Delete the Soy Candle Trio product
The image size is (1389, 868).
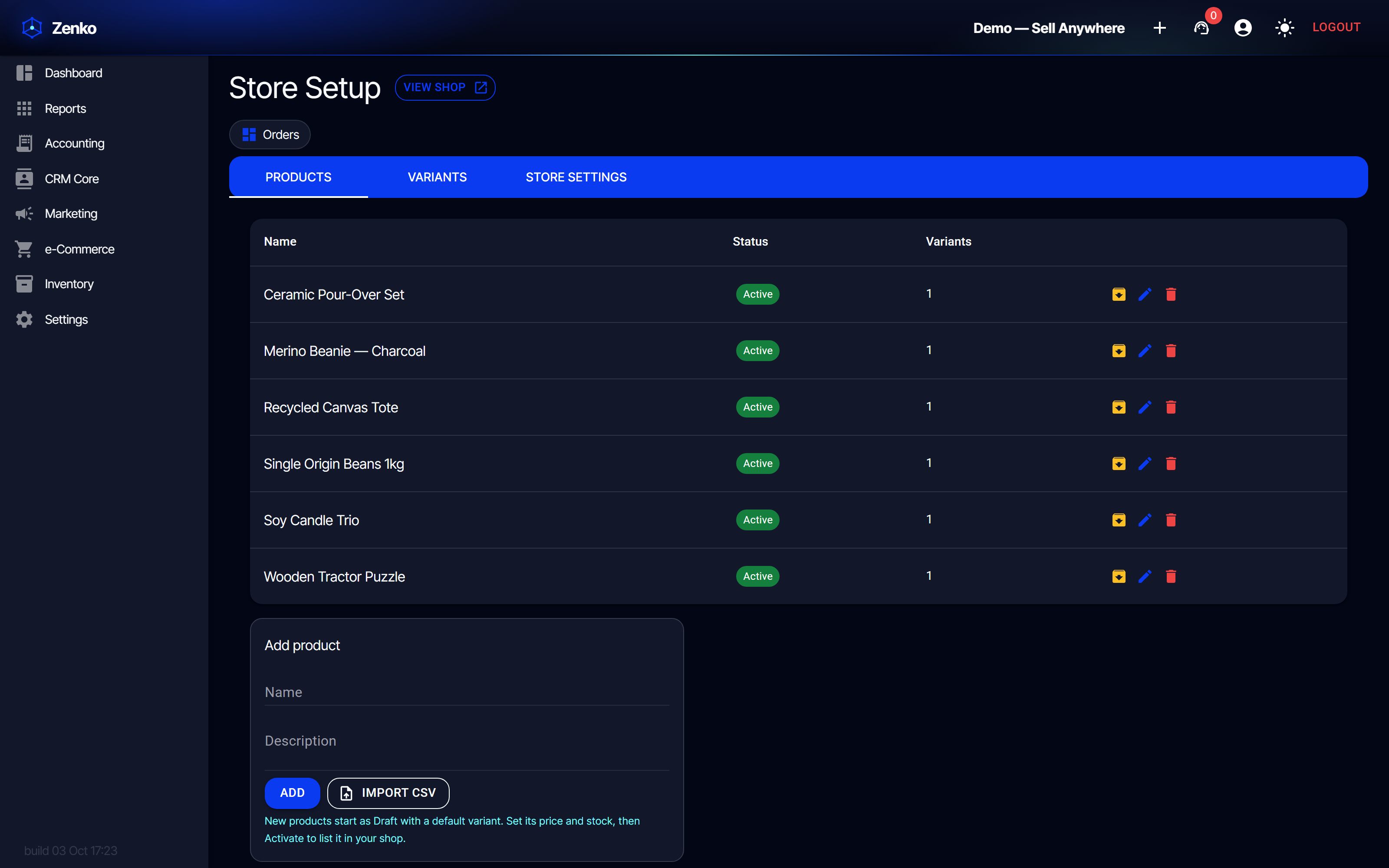(x=1171, y=520)
